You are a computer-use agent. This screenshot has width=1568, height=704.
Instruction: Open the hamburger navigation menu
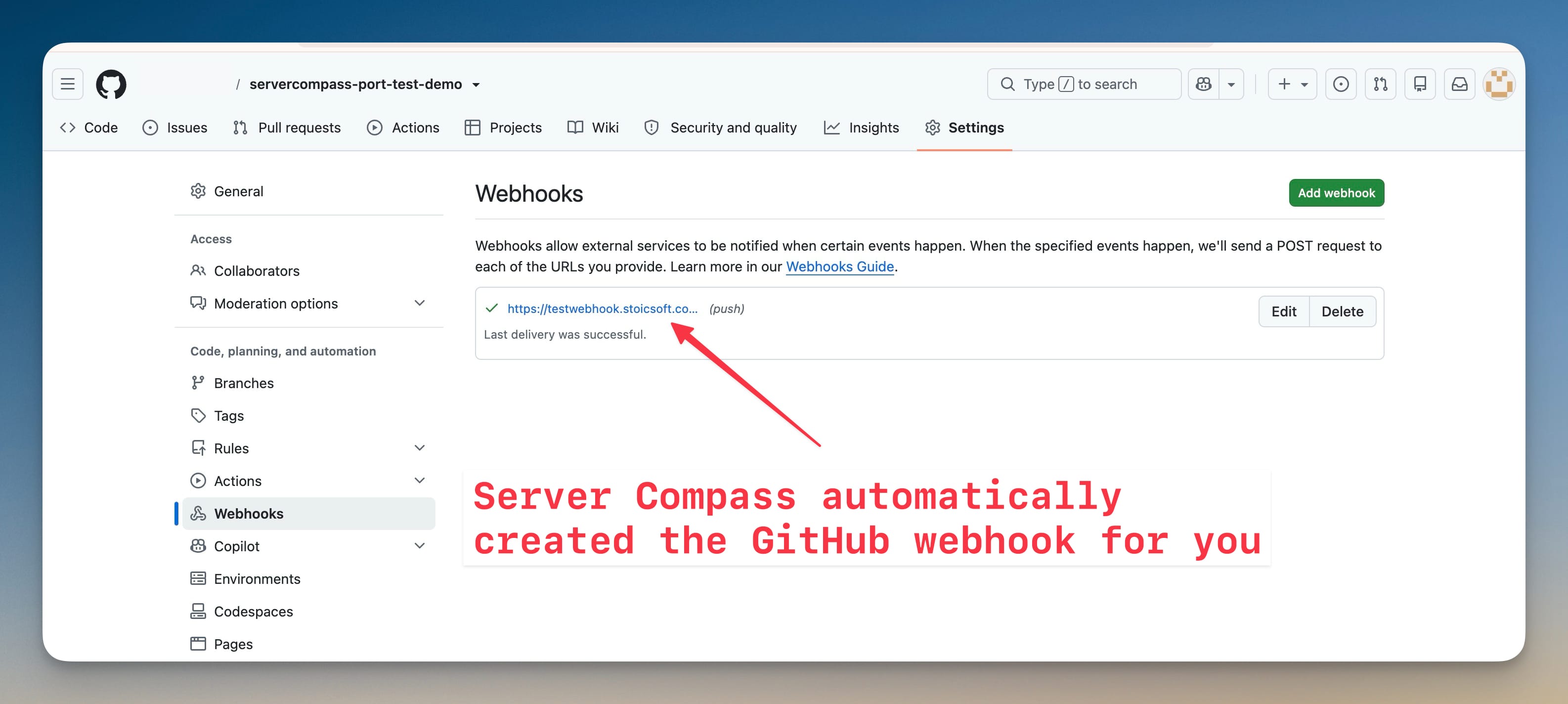68,84
